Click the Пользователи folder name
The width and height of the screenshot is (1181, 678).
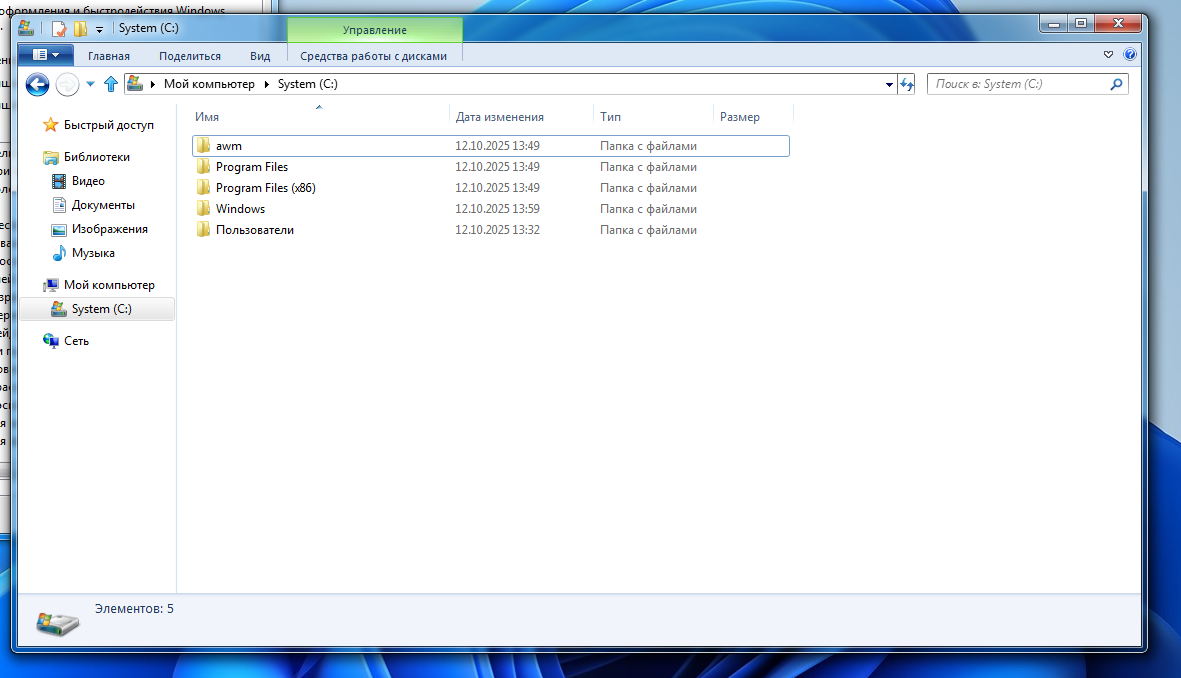coord(255,231)
